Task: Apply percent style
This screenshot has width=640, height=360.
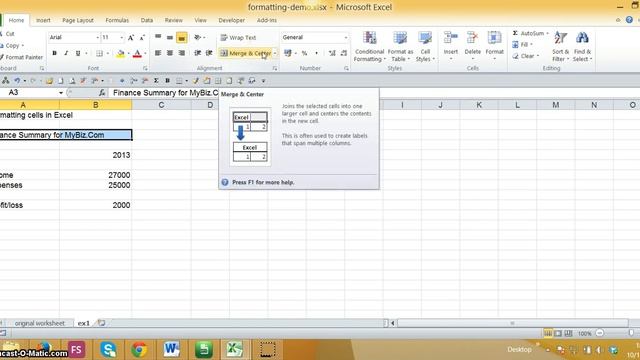Action: pos(304,53)
